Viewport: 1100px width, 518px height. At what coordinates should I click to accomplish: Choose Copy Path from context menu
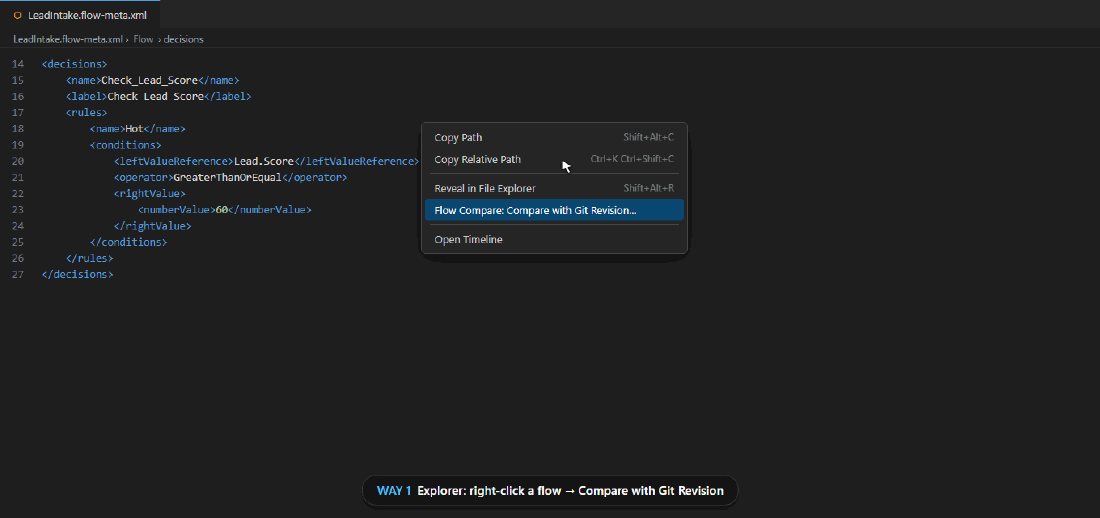554,138
